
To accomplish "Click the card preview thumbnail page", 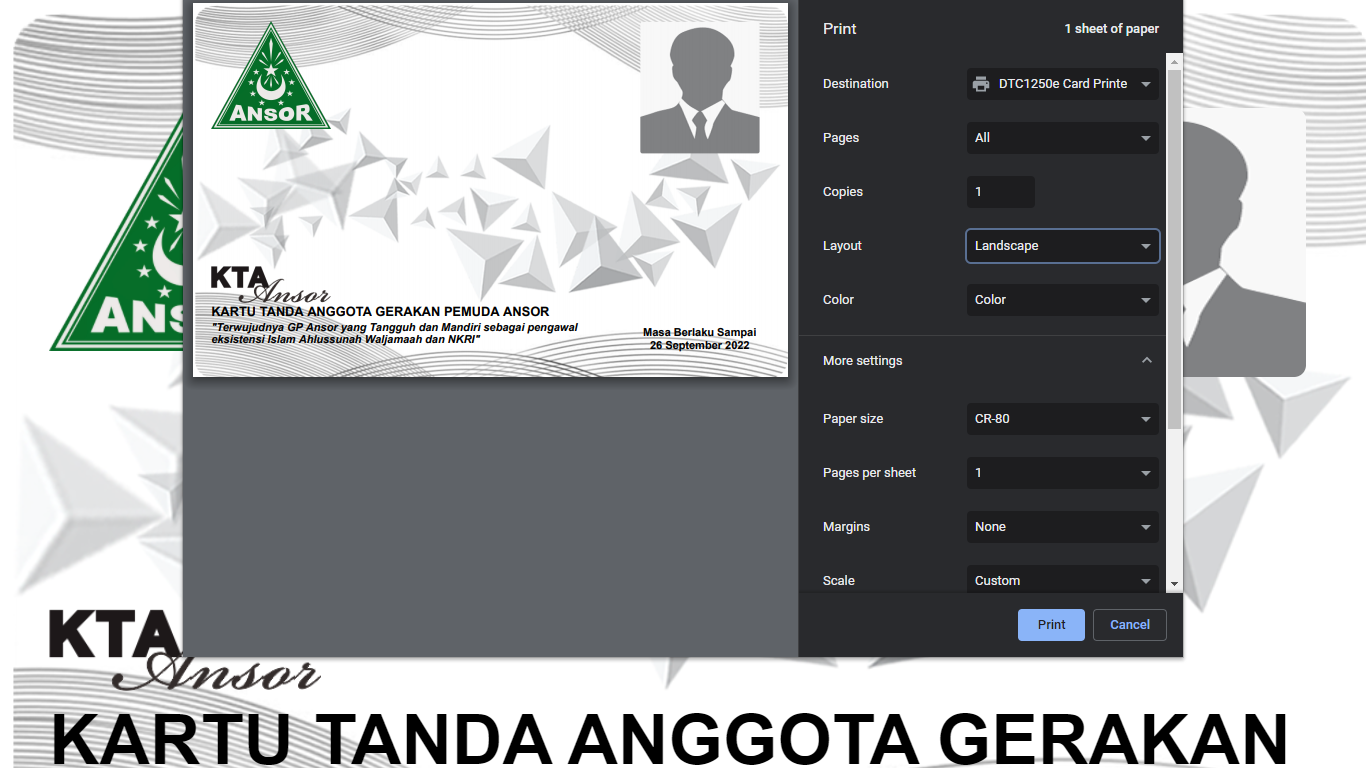I will pyautogui.click(x=490, y=190).
